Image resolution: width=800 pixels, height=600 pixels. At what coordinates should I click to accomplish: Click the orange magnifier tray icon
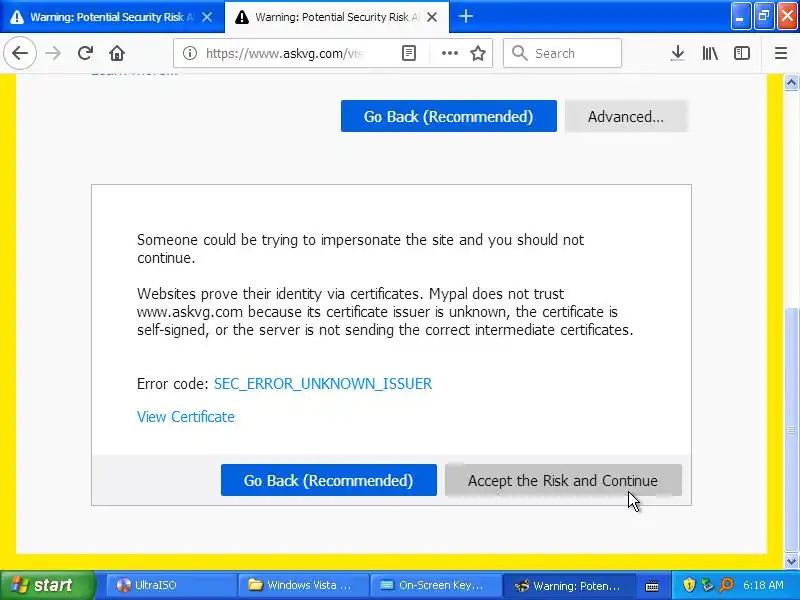(726, 585)
